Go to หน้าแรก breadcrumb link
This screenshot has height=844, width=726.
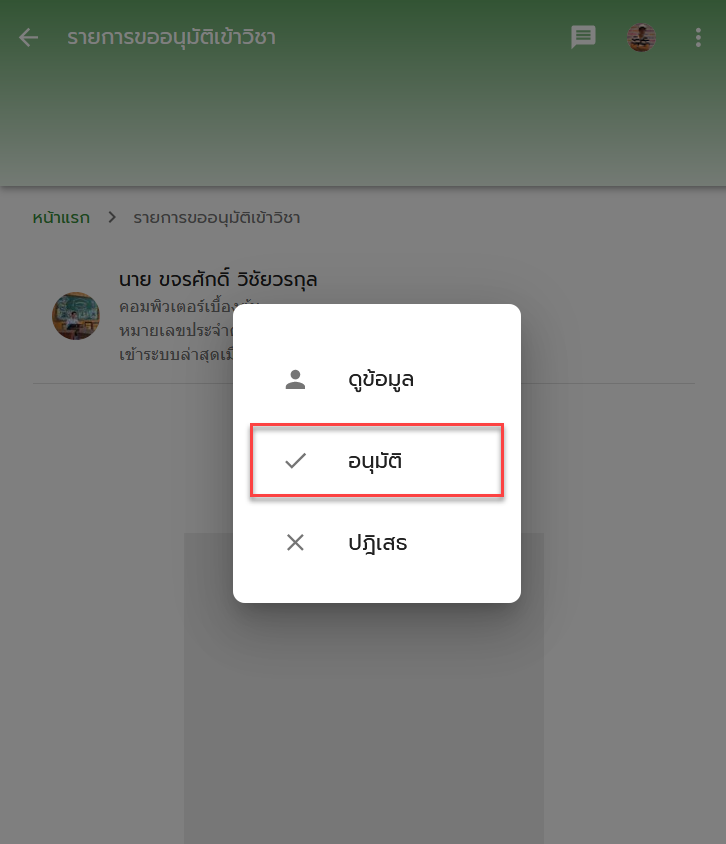click(61, 218)
